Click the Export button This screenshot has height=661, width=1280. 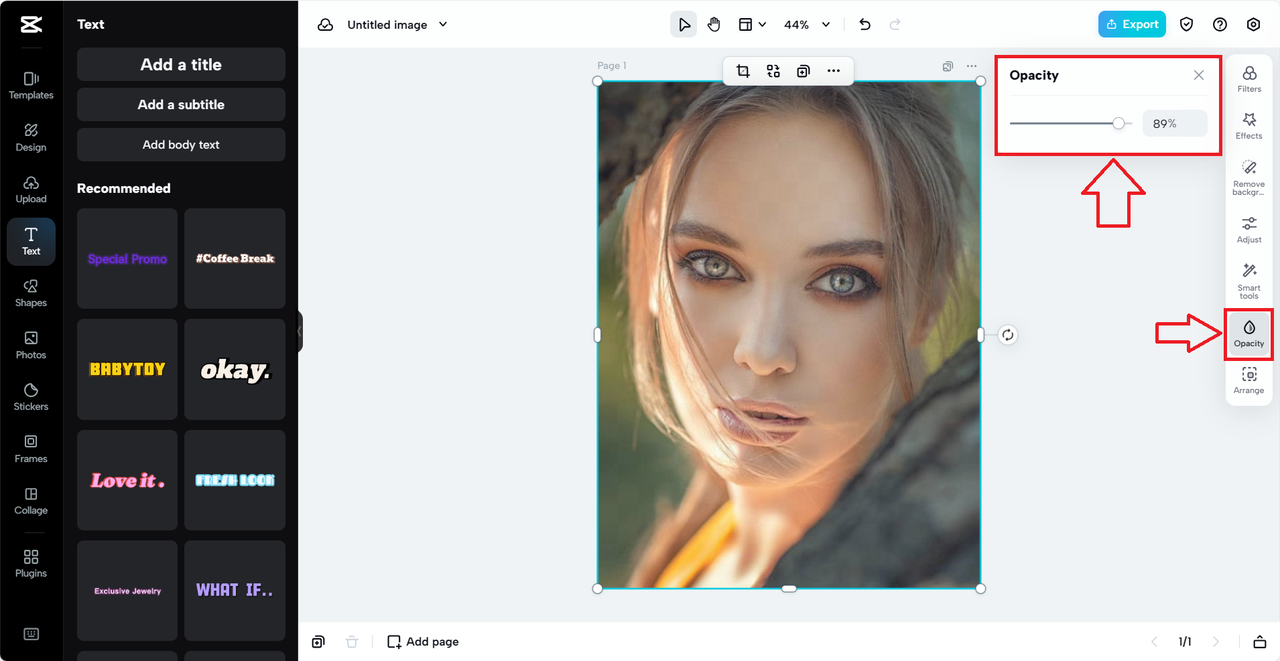(1132, 24)
